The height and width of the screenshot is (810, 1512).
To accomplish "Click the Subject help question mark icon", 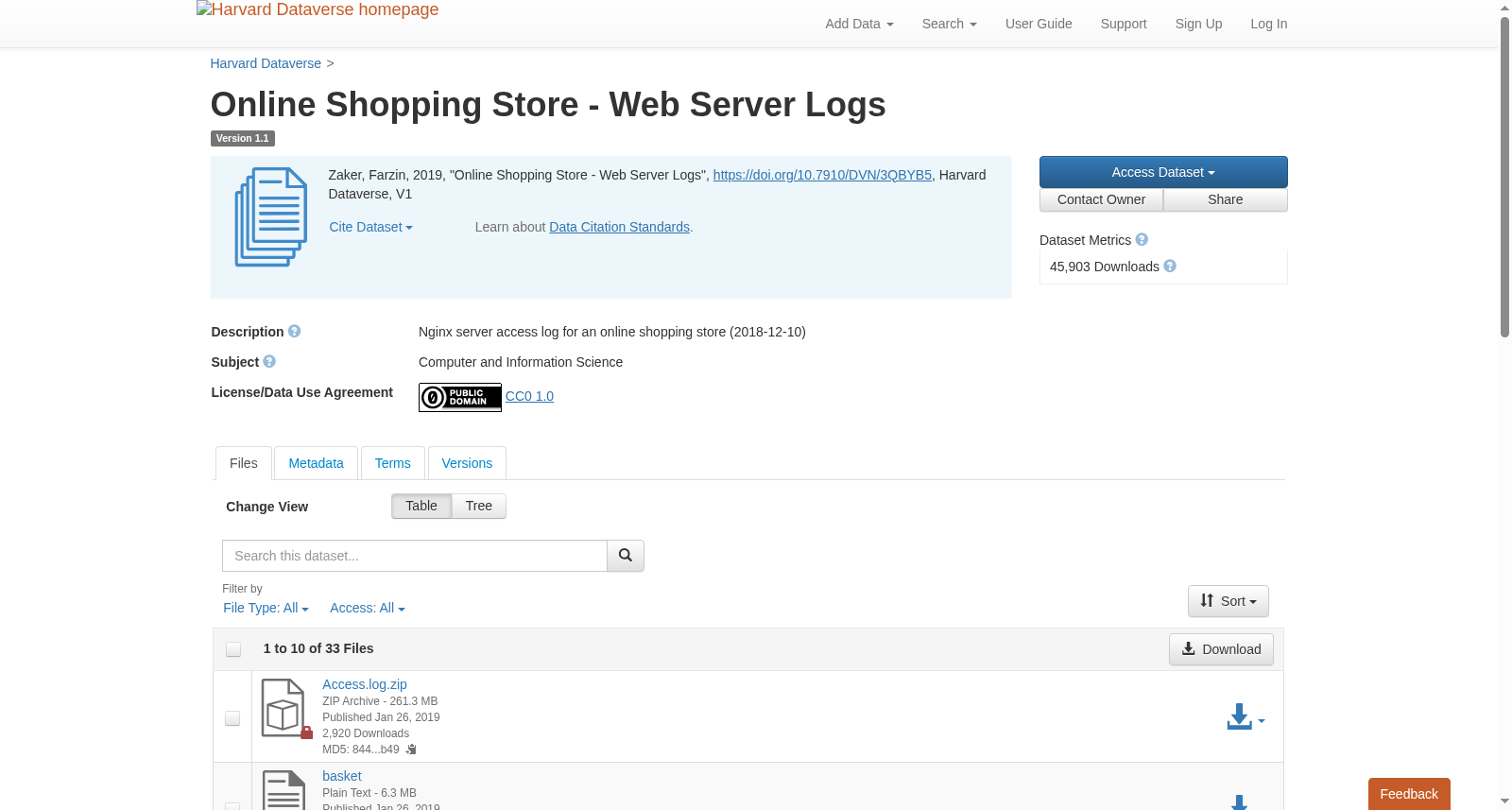I will click(x=269, y=362).
